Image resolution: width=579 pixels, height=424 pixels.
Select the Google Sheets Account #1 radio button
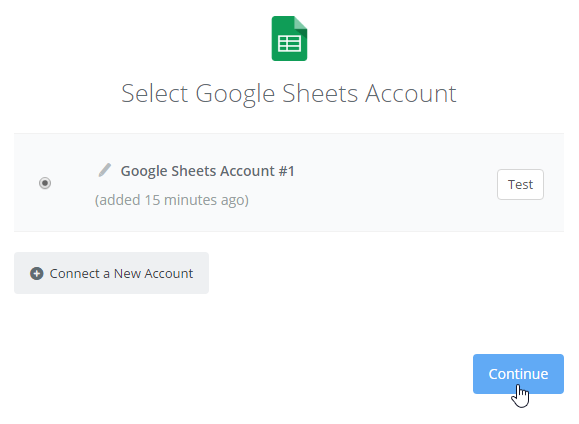[x=45, y=183]
